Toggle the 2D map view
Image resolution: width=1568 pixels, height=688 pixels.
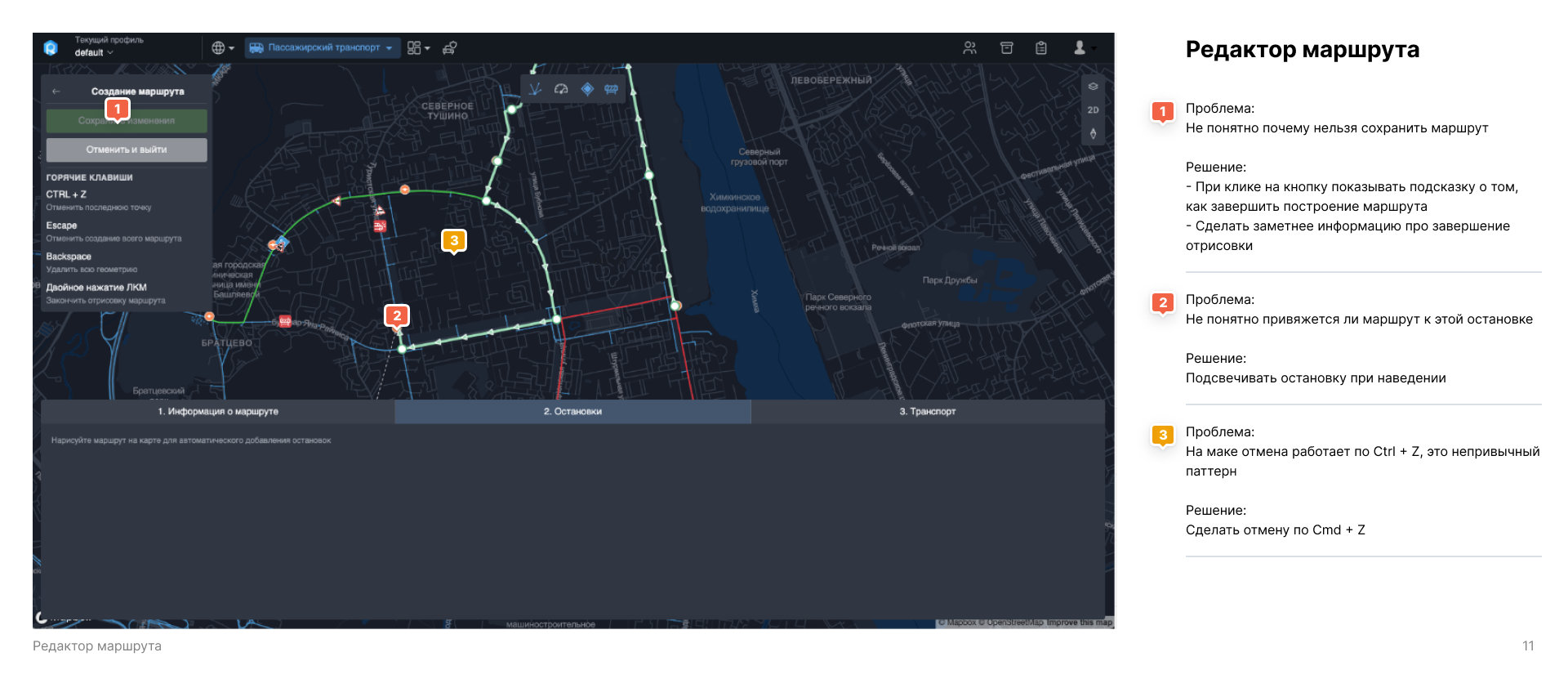(x=1093, y=110)
